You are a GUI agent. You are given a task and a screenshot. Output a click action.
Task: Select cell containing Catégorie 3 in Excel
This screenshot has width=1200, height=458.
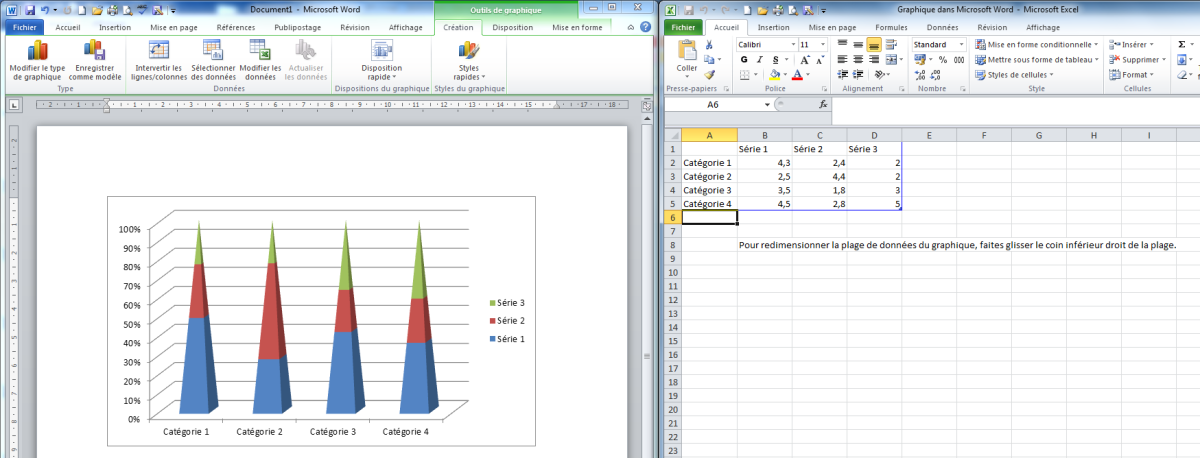tap(710, 189)
